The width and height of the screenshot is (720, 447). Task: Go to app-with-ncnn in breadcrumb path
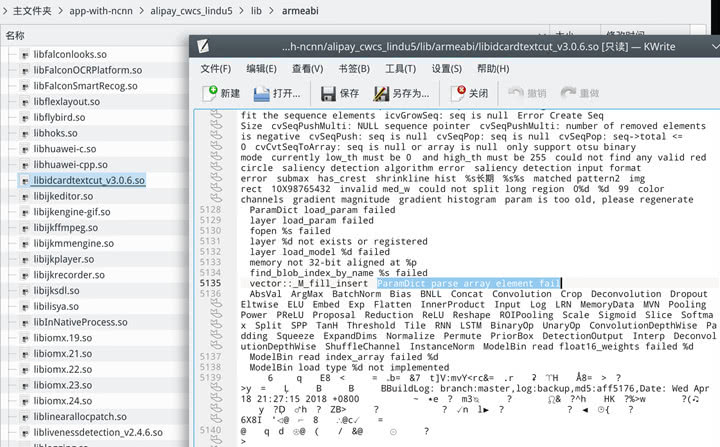(101, 11)
